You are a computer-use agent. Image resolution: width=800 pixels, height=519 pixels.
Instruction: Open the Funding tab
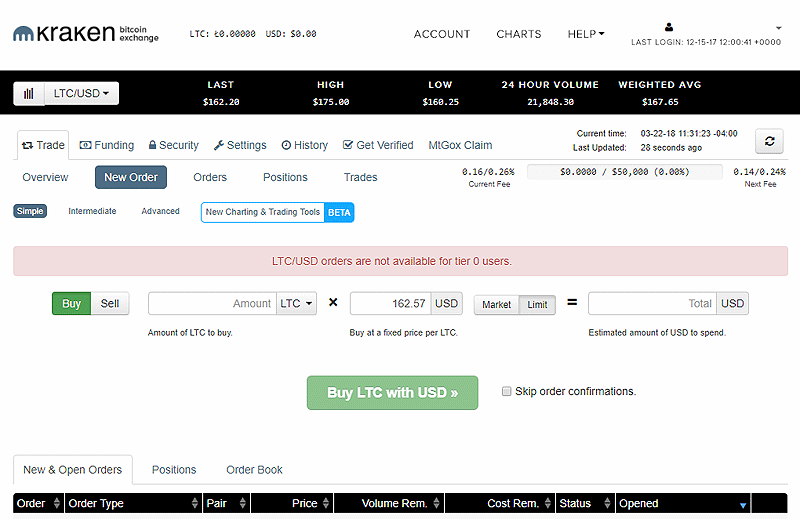click(107, 145)
